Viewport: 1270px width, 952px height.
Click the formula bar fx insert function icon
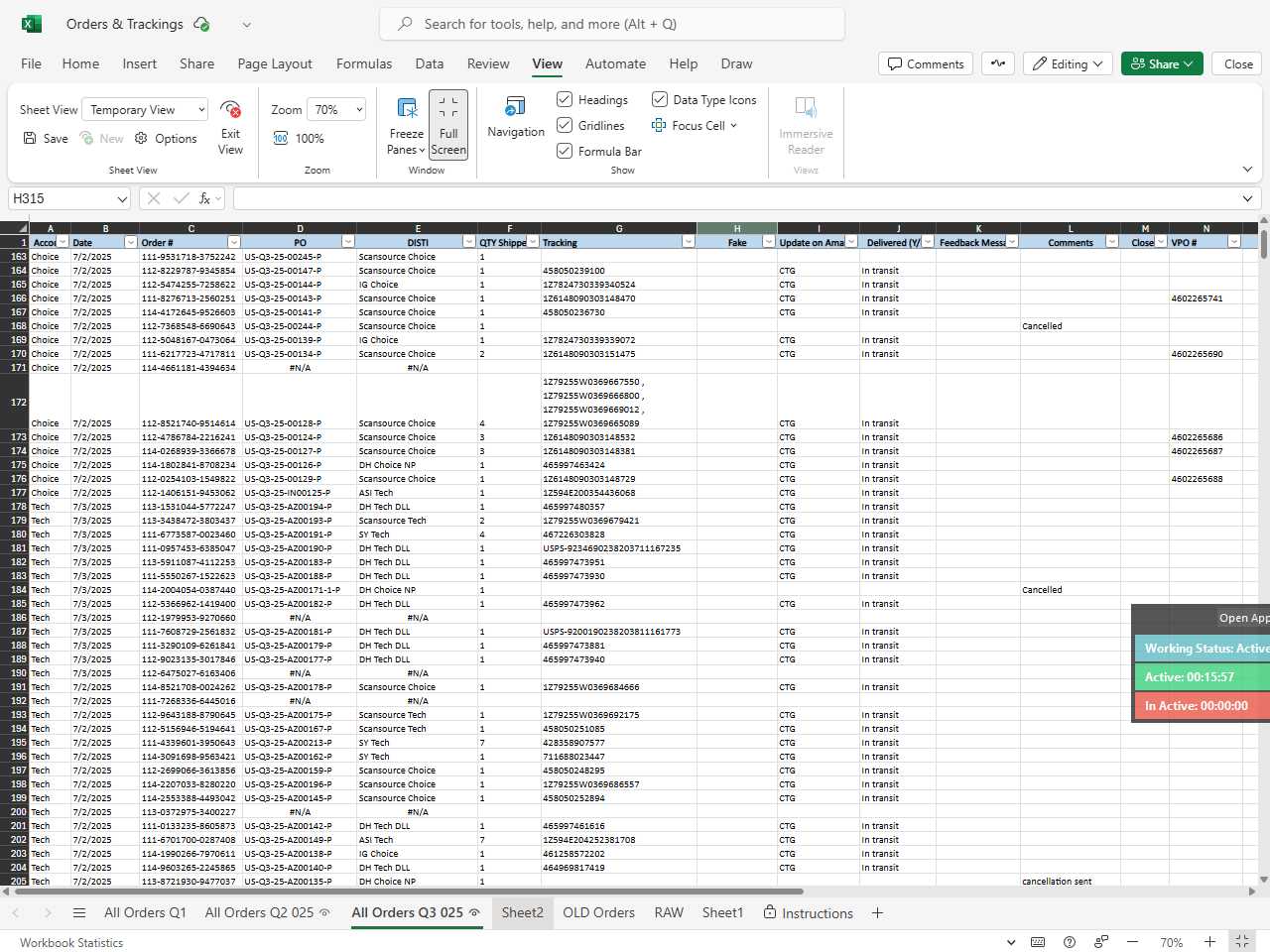[x=205, y=198]
